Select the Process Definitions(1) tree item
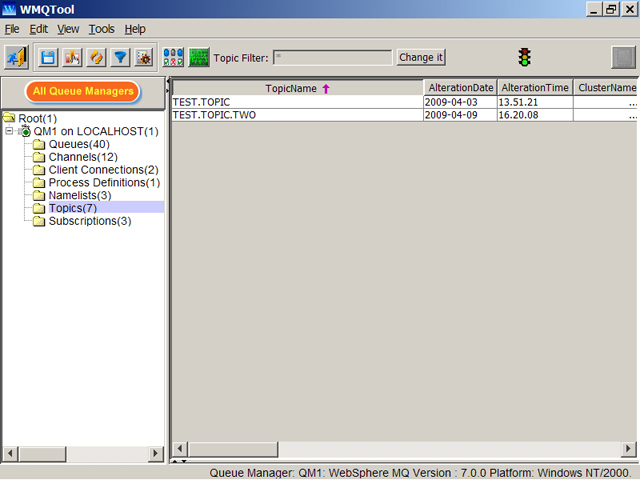The height and width of the screenshot is (480, 640). tap(104, 182)
